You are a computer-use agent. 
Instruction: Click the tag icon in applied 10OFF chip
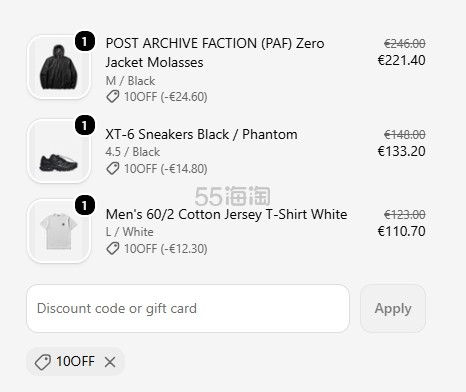pyautogui.click(x=43, y=362)
